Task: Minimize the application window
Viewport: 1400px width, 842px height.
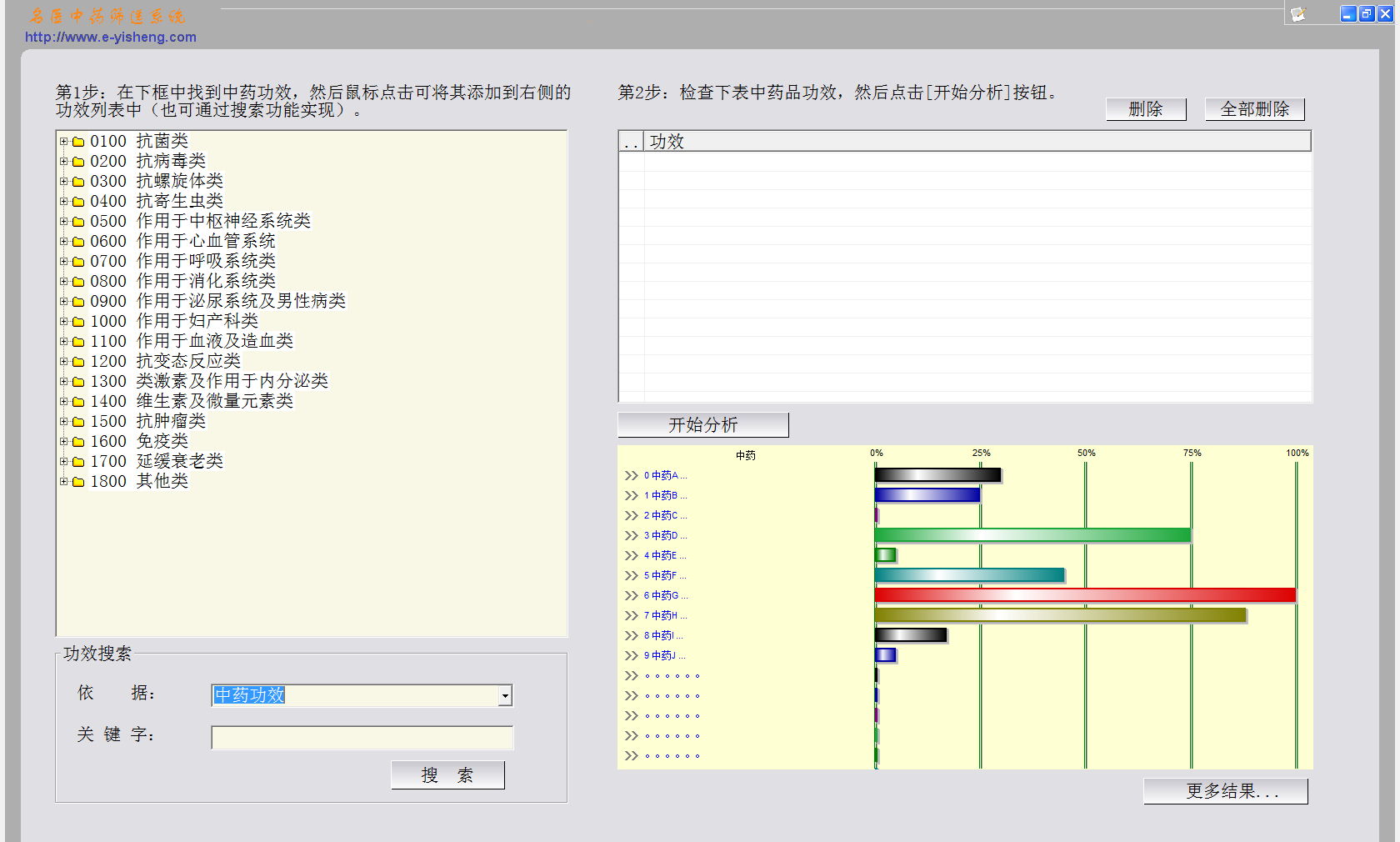Action: pos(1348,14)
